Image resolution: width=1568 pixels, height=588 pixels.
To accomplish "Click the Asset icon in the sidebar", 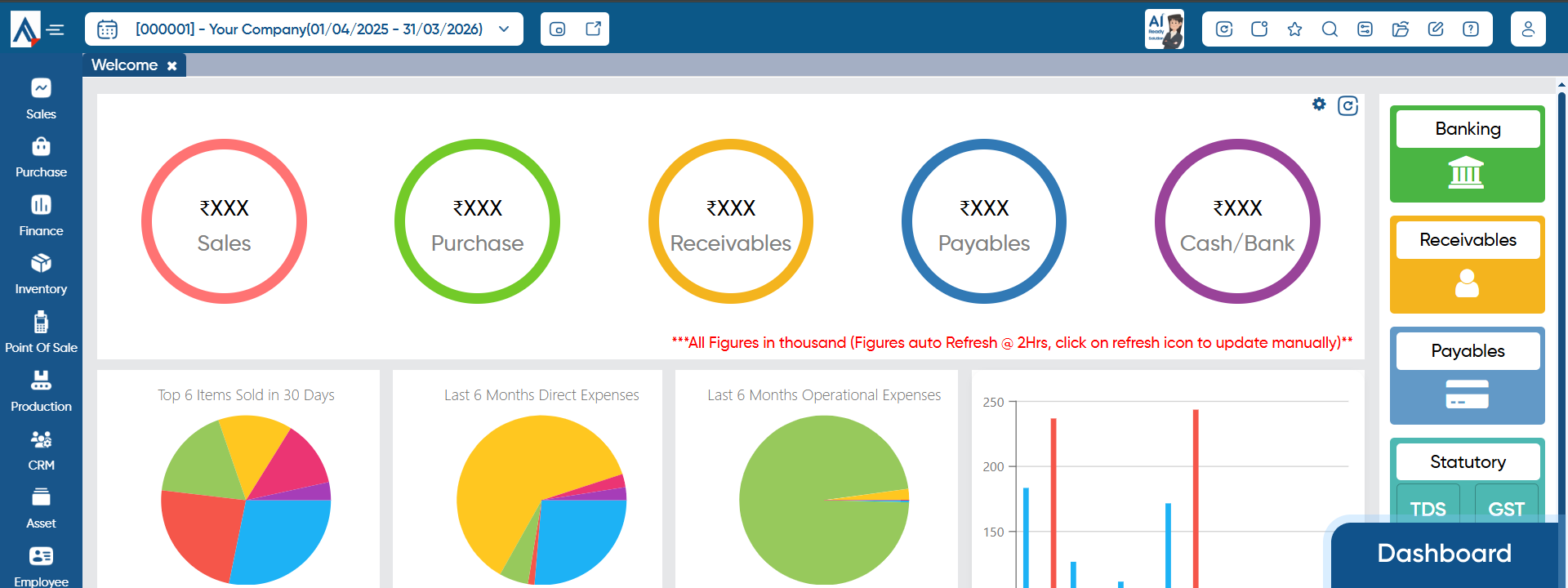I will (x=41, y=497).
